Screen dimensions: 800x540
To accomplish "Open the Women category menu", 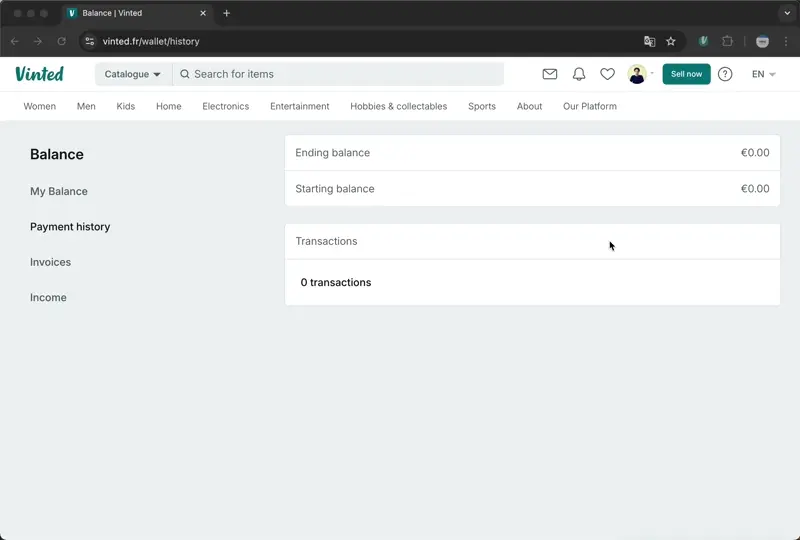I will (40, 106).
